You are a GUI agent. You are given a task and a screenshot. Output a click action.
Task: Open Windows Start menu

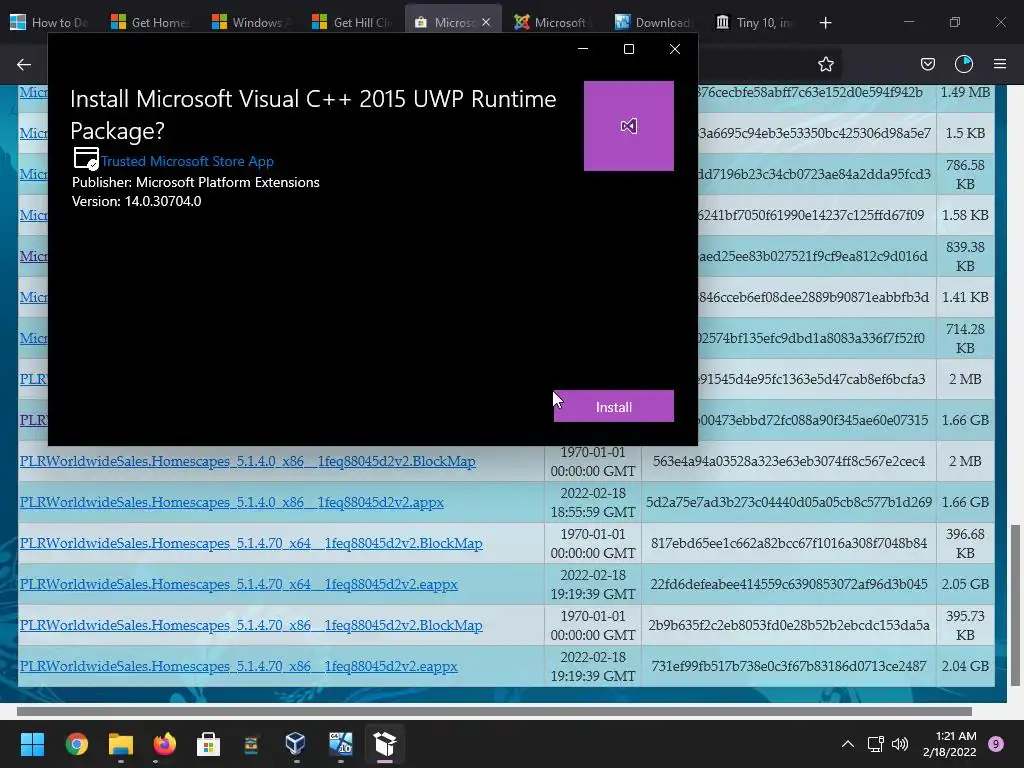33,744
